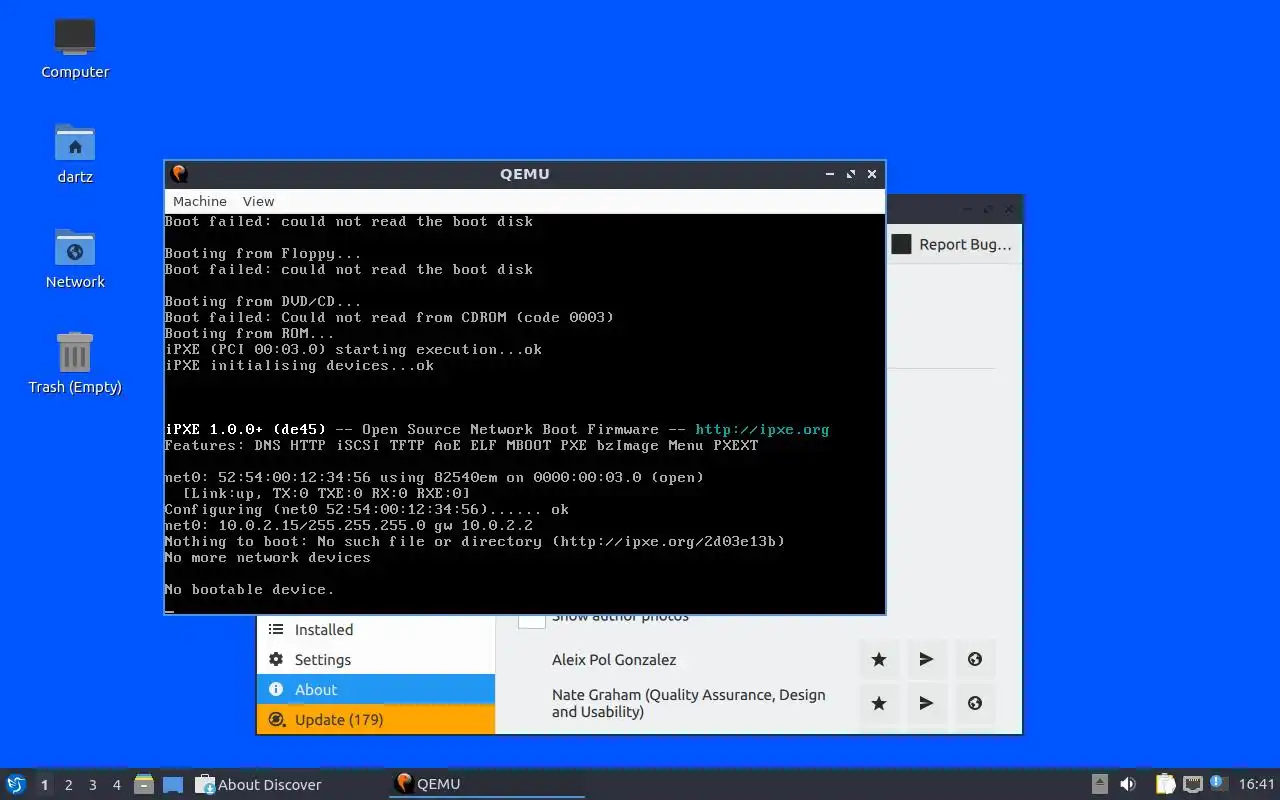This screenshot has width=1280, height=800.
Task: Click inside the QEMU guest console display
Action: [524, 413]
